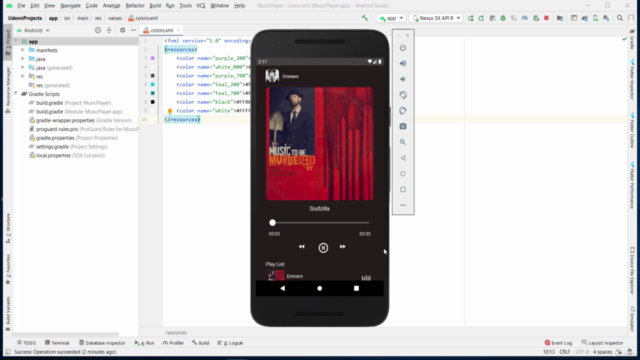Click the emulator Volume Down icon

pyautogui.click(x=403, y=79)
